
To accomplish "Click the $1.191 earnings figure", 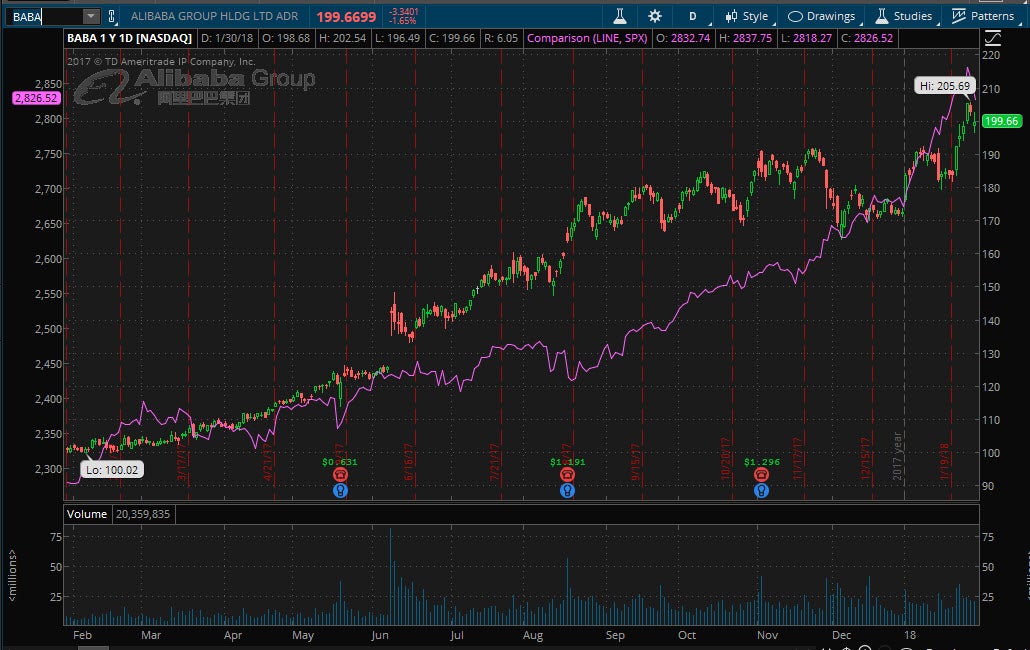I will pos(568,462).
